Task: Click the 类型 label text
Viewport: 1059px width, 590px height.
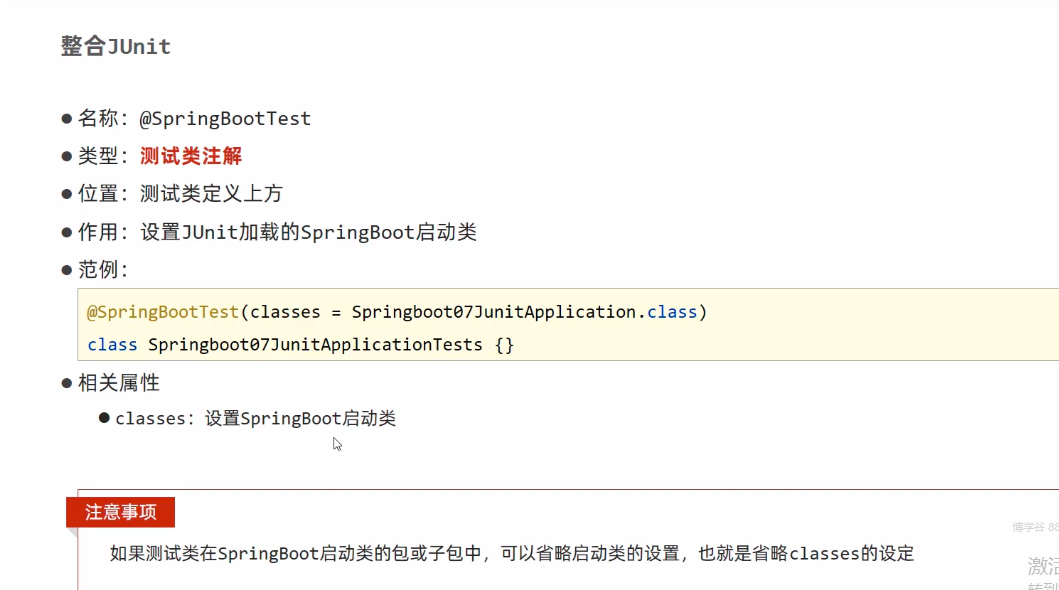Action: 98,156
